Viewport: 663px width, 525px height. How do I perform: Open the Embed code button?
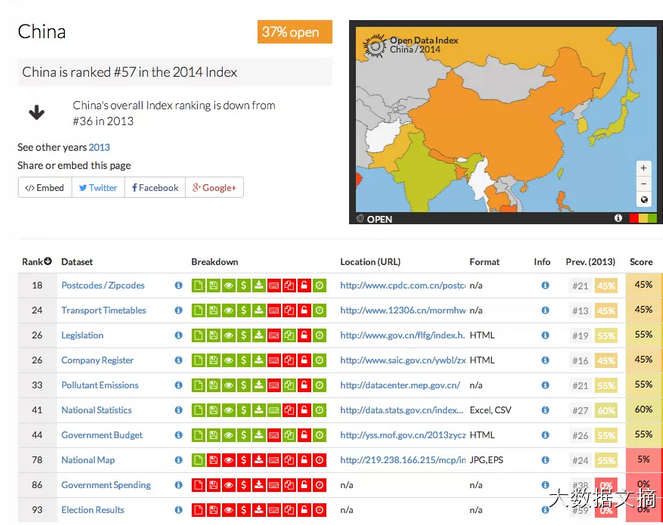45,188
